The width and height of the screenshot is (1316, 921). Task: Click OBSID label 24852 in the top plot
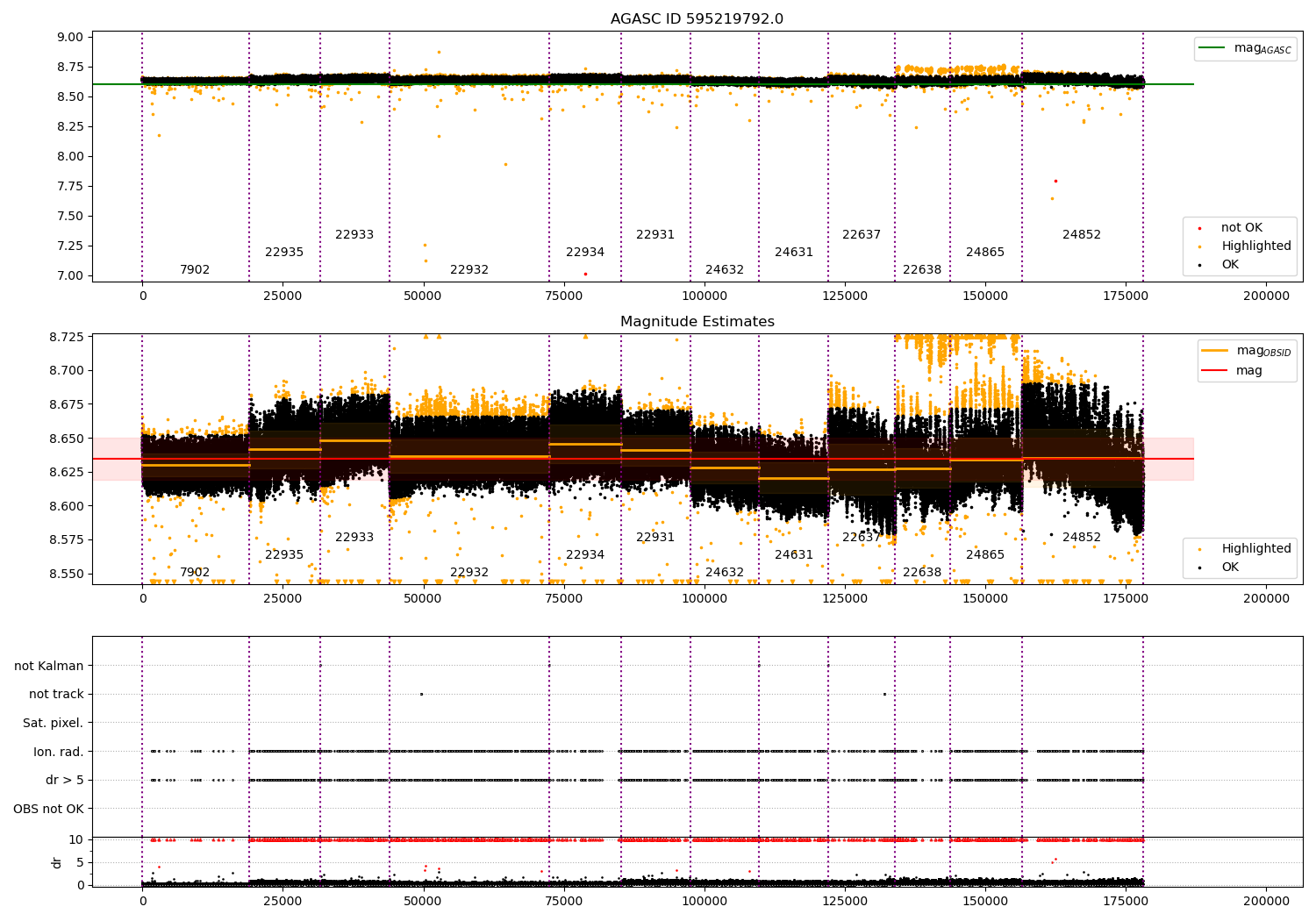click(x=1082, y=235)
